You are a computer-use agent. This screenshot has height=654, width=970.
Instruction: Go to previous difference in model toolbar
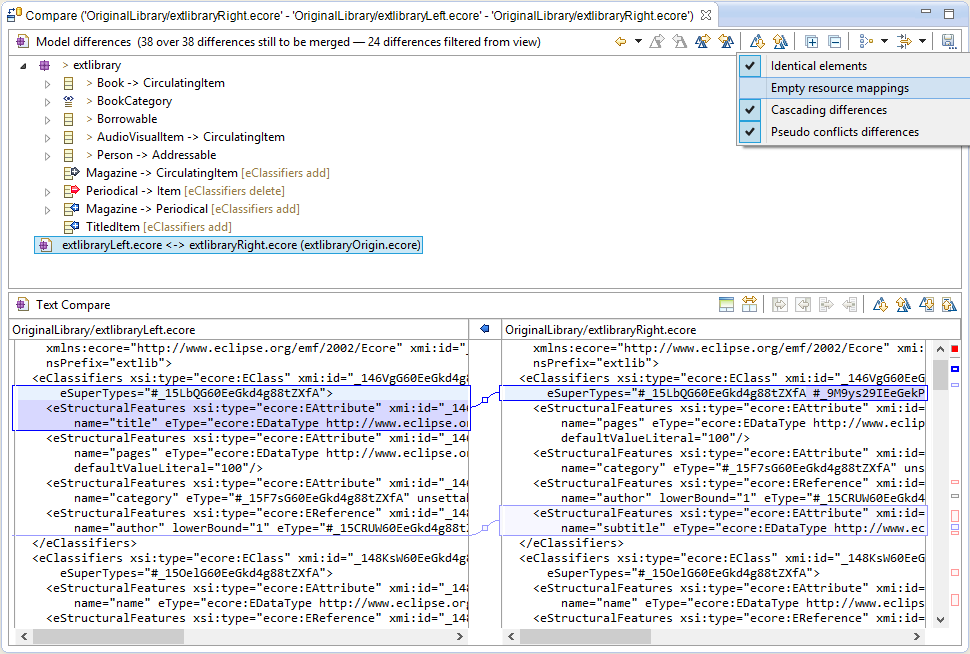pyautogui.click(x=780, y=42)
